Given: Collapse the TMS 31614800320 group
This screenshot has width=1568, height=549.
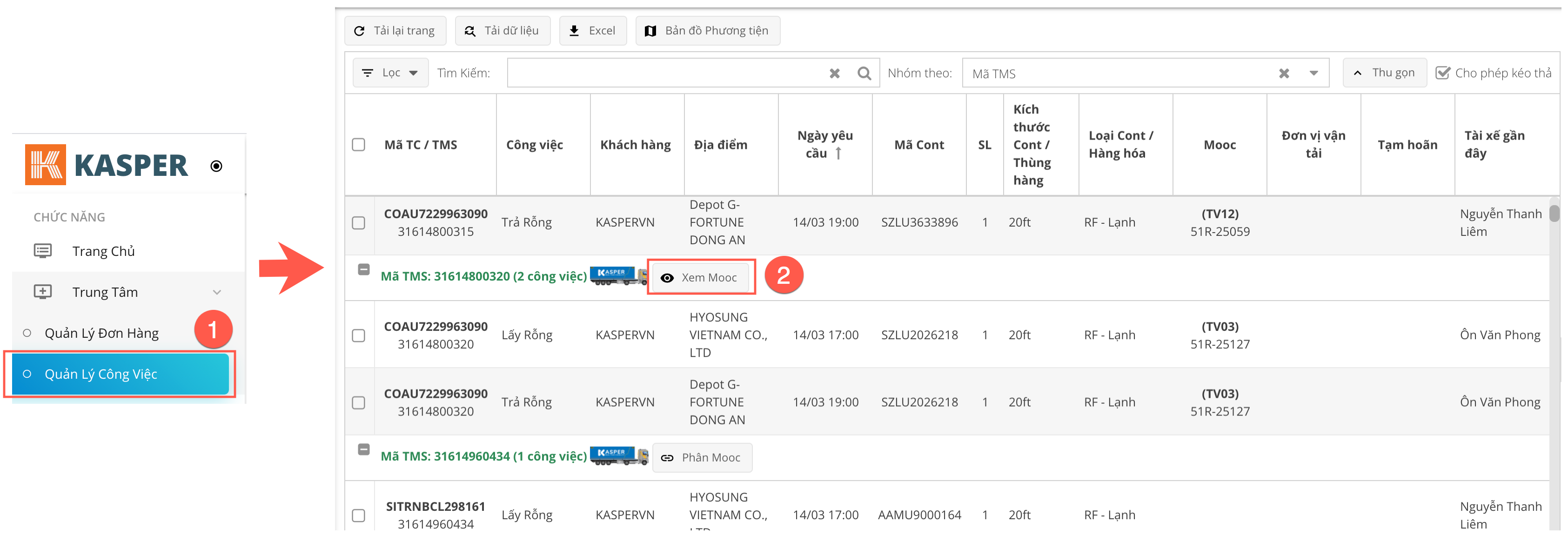Looking at the screenshot, I should point(363,270).
